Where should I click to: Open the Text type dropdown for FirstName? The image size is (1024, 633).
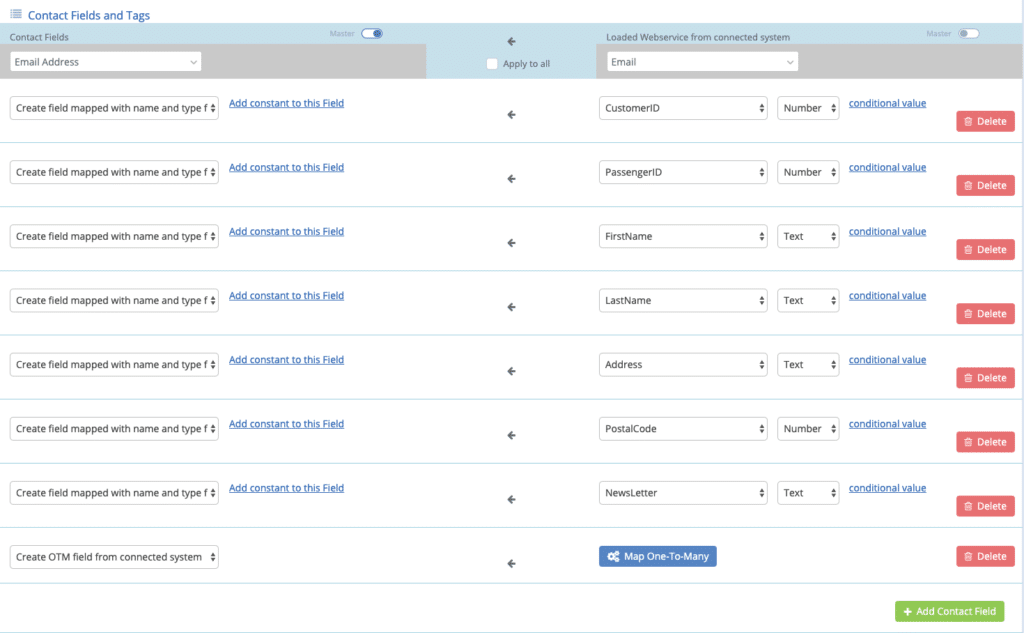click(x=808, y=236)
